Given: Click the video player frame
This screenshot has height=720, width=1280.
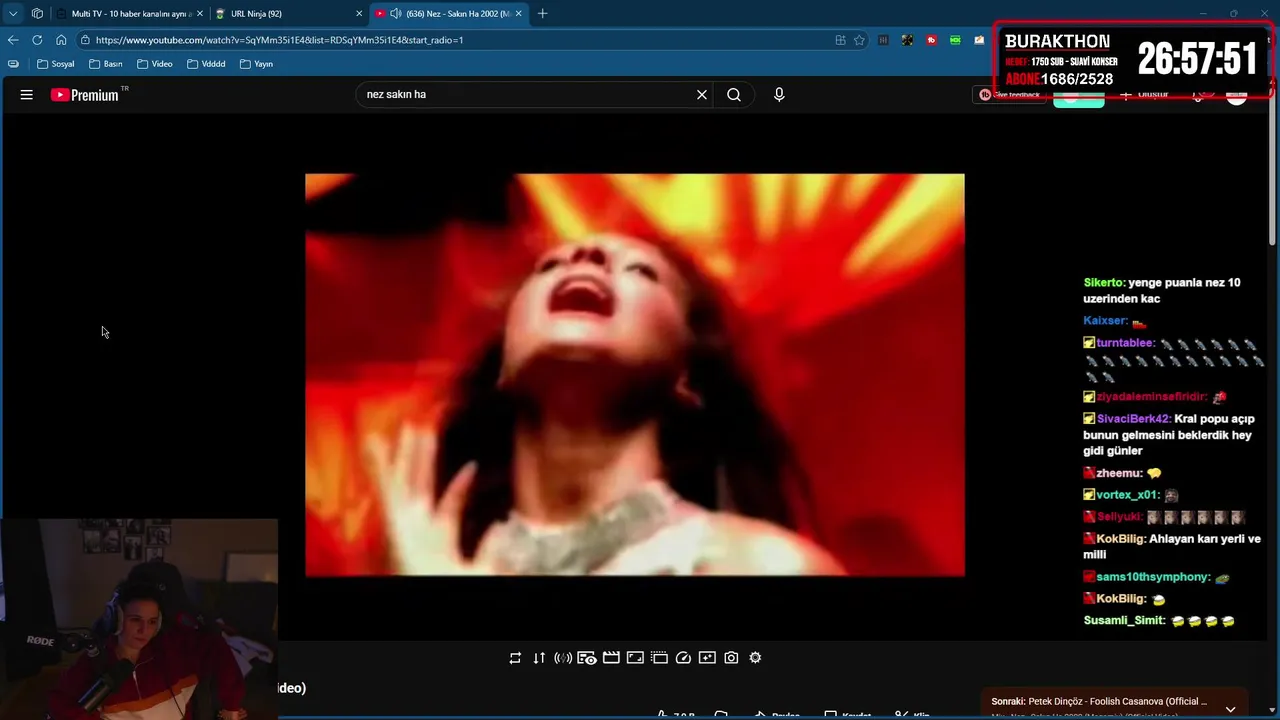Looking at the screenshot, I should click(635, 375).
